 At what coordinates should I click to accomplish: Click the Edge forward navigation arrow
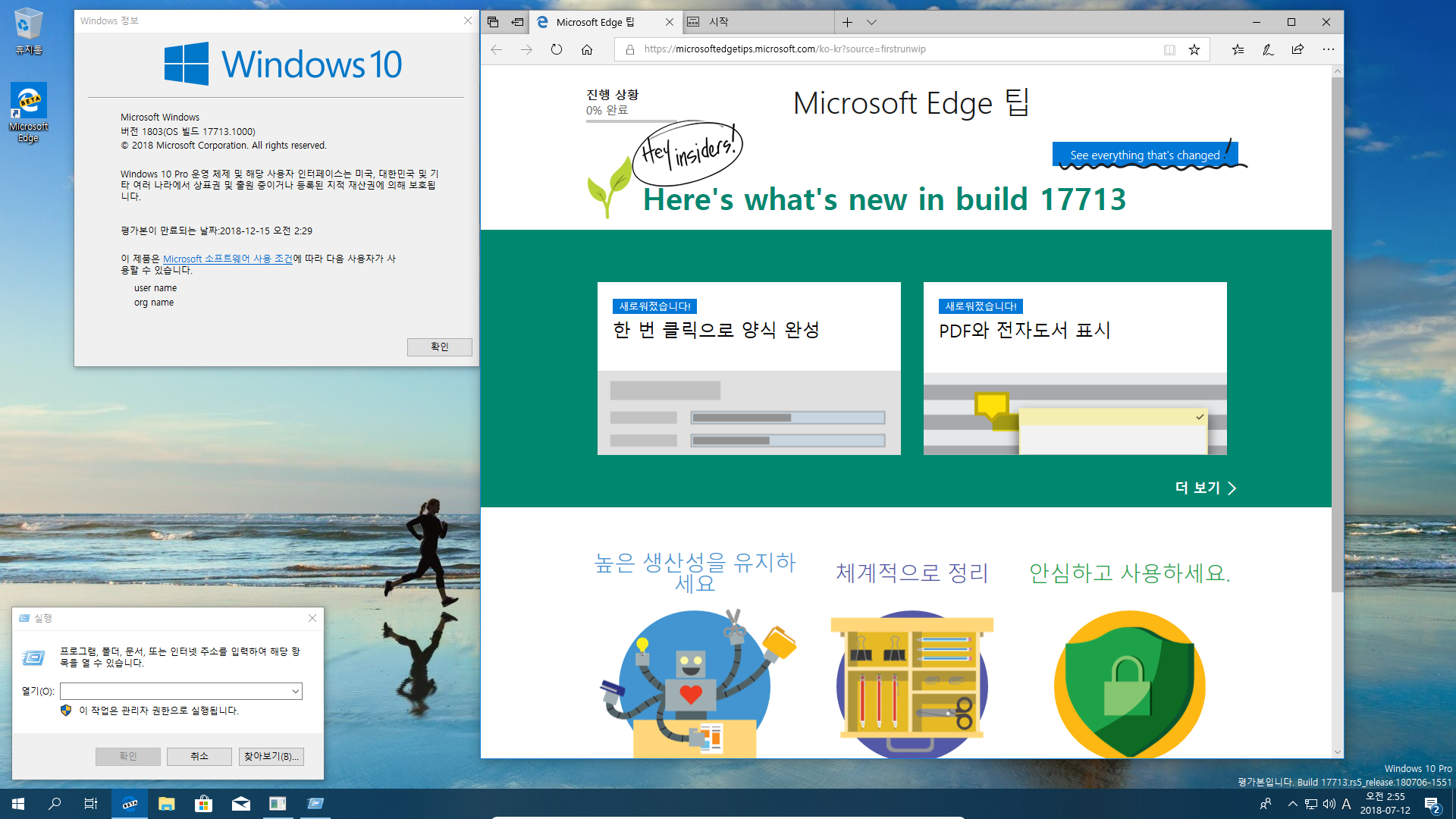coord(526,49)
